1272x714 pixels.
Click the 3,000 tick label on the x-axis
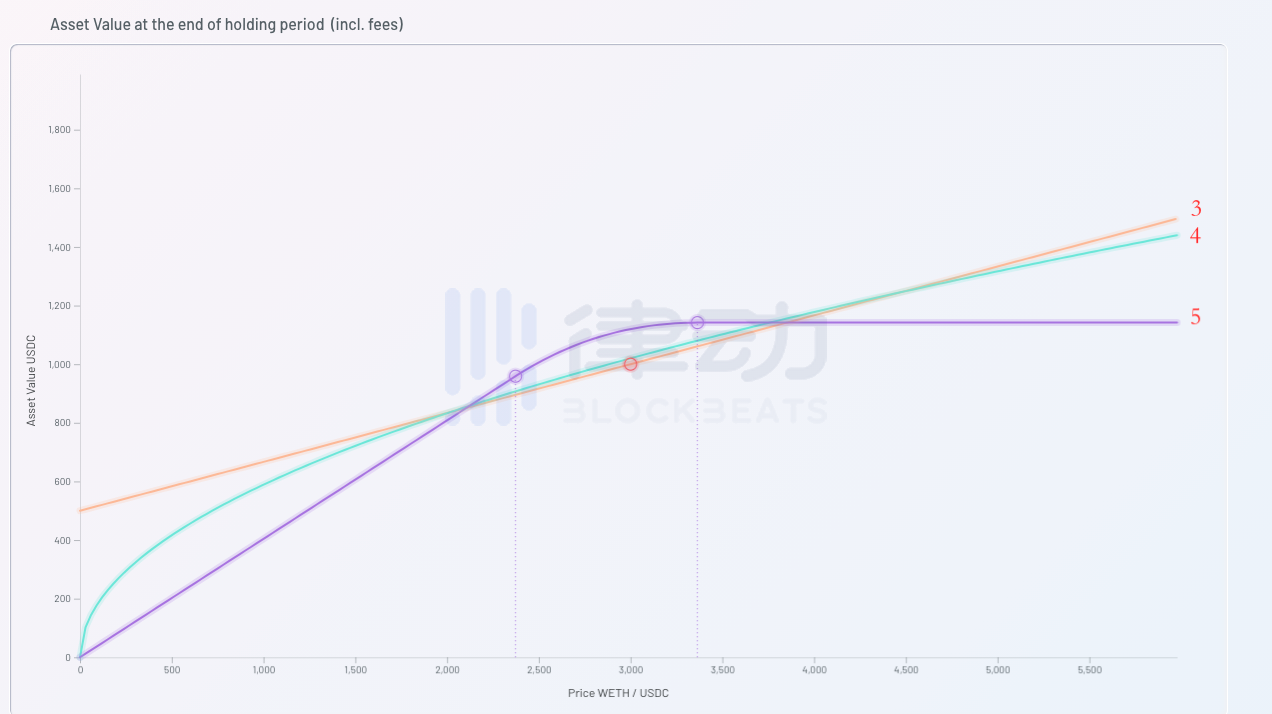pos(630,670)
